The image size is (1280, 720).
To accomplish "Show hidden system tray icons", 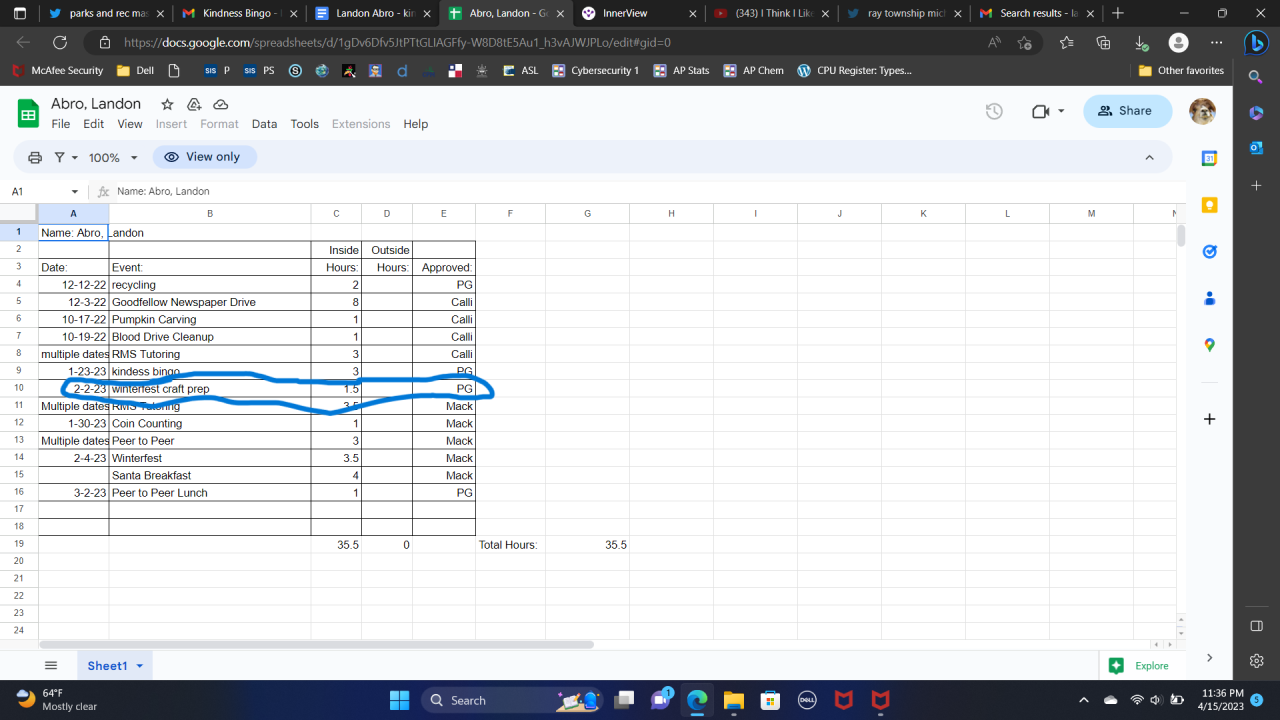I will 1083,700.
